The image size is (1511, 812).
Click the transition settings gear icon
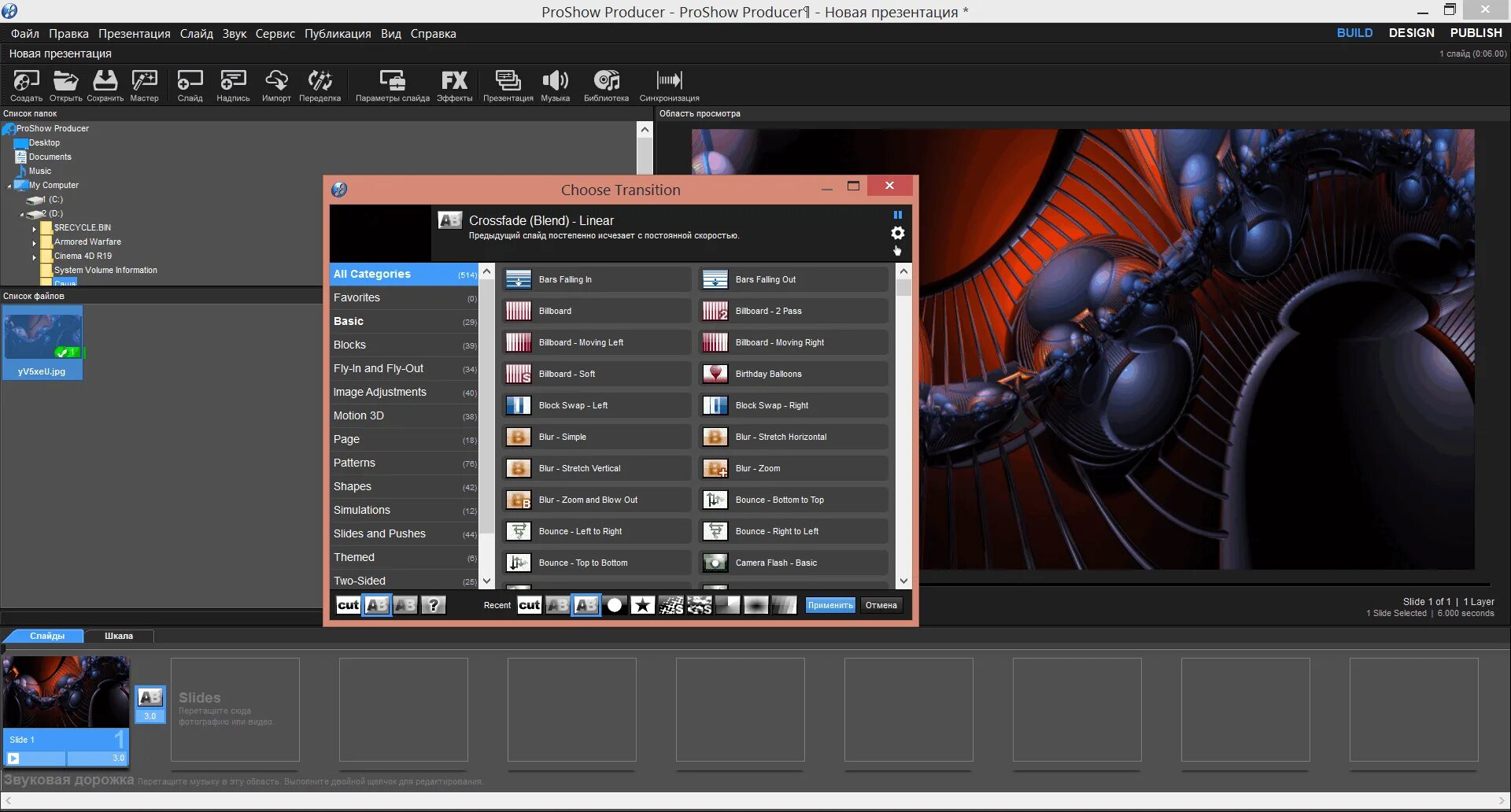click(897, 233)
